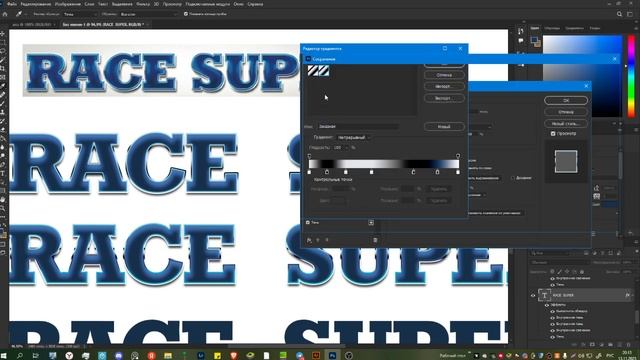Hide the Выполнить обводку stroke effect
The width and height of the screenshot is (640, 360).
[553, 311]
